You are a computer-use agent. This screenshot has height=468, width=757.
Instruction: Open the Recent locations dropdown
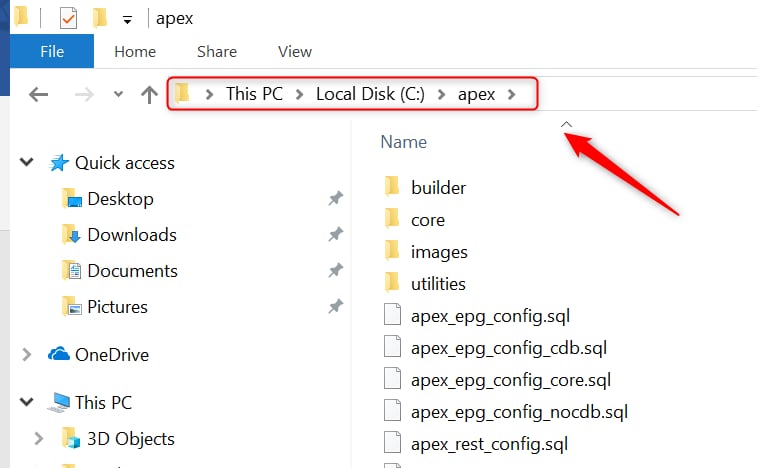(x=118, y=95)
